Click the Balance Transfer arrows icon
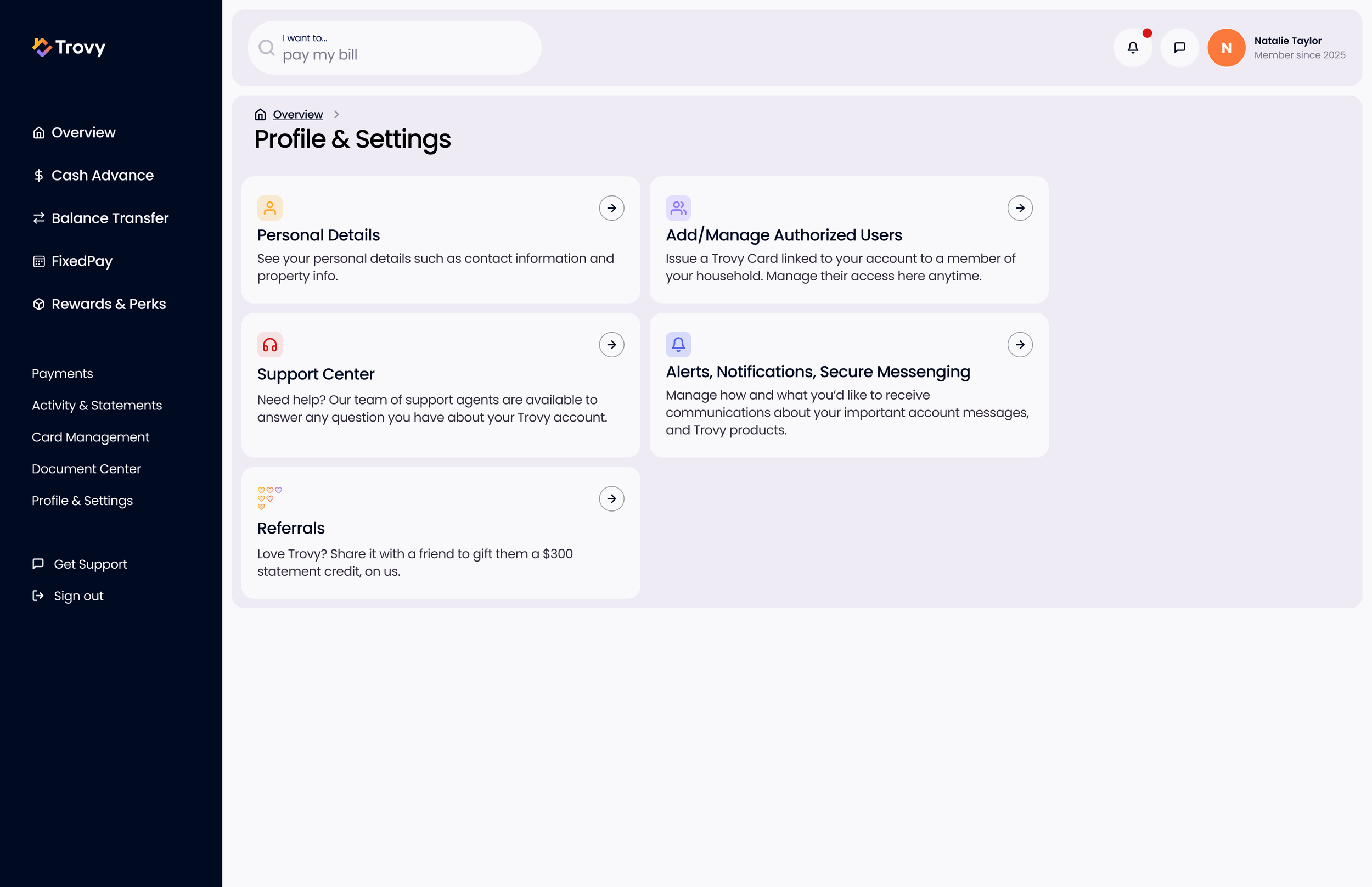The image size is (1372, 887). (38, 218)
